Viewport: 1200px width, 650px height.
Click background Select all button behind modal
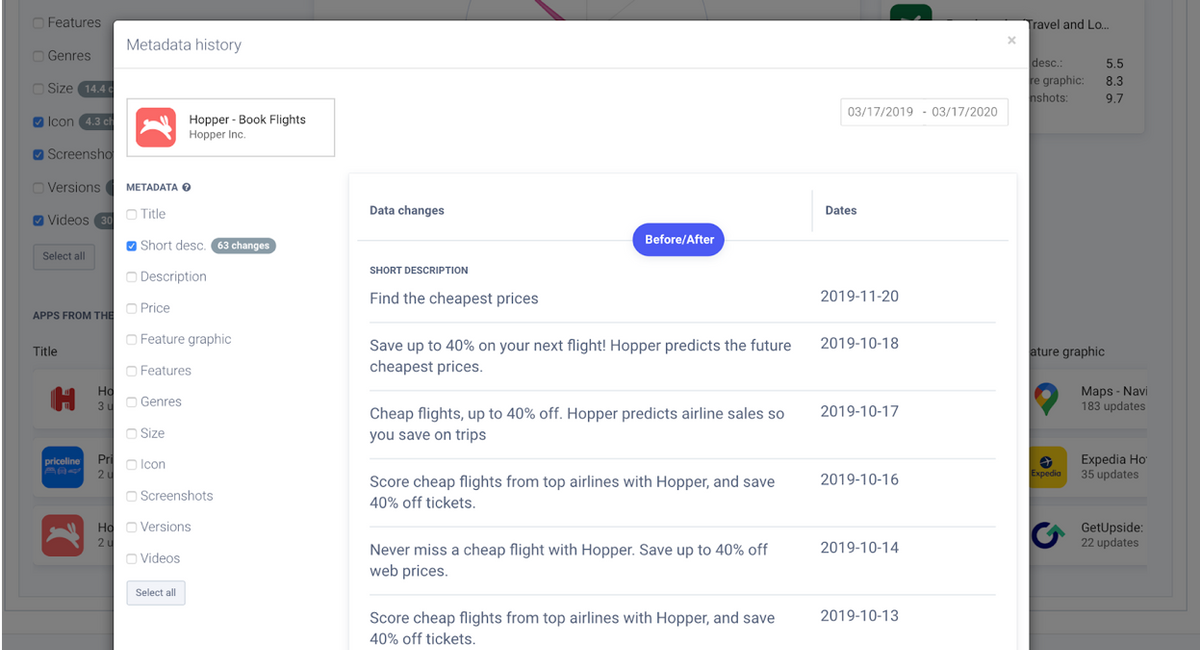[64, 256]
